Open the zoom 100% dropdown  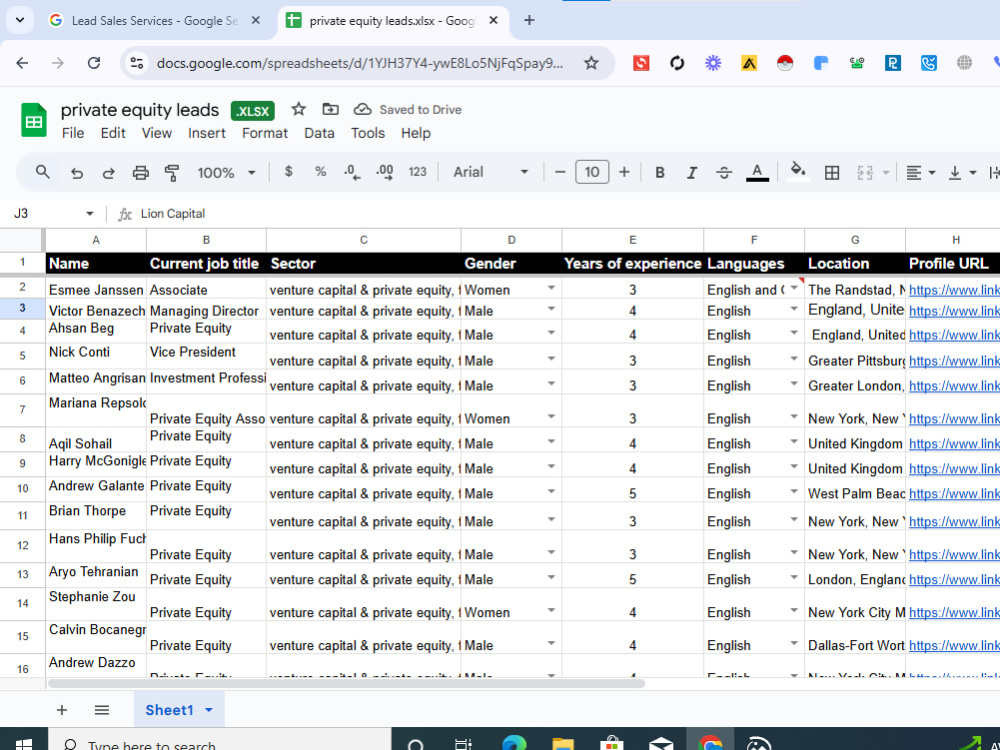226,172
